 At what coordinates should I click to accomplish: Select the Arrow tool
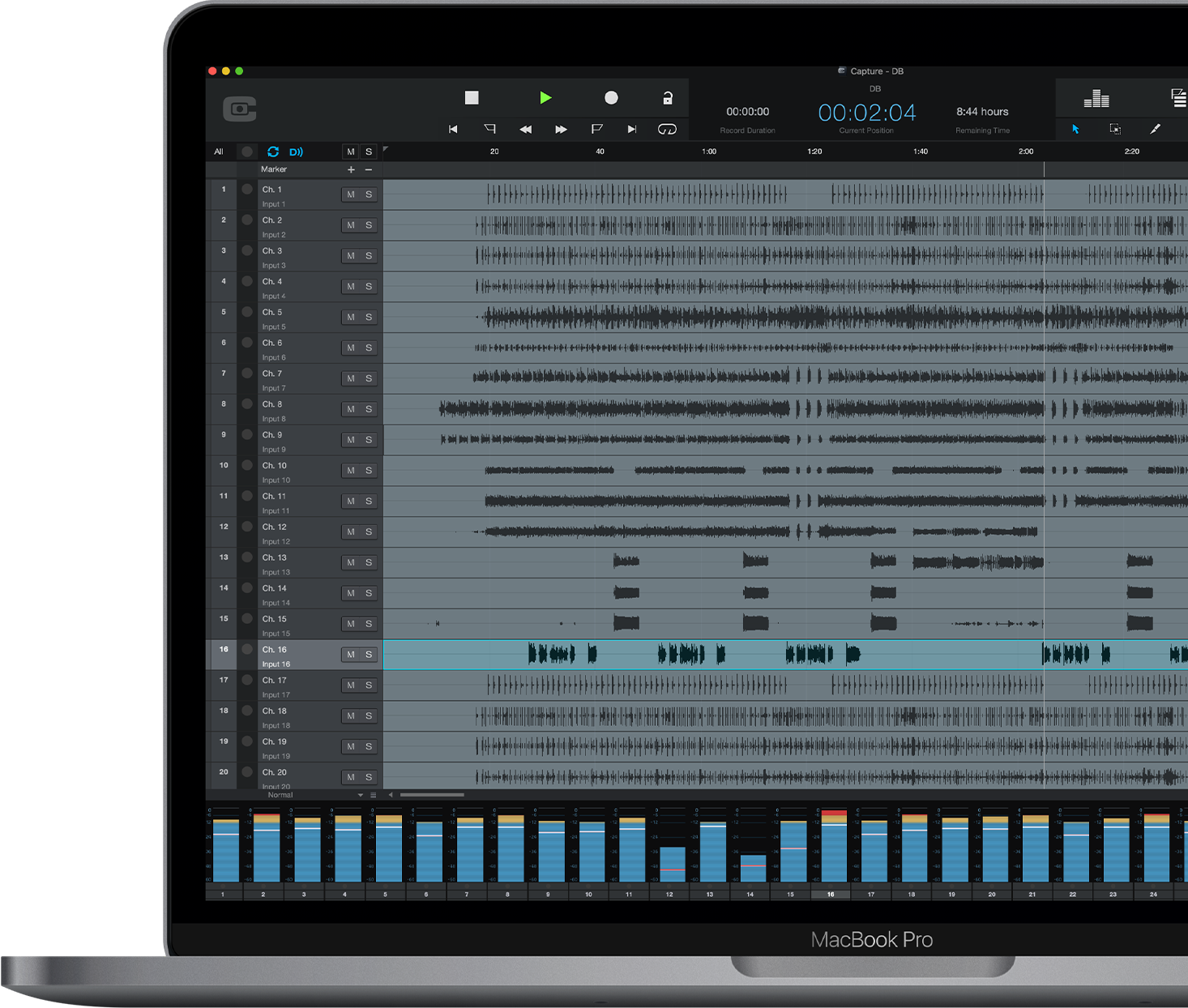pyautogui.click(x=1076, y=129)
